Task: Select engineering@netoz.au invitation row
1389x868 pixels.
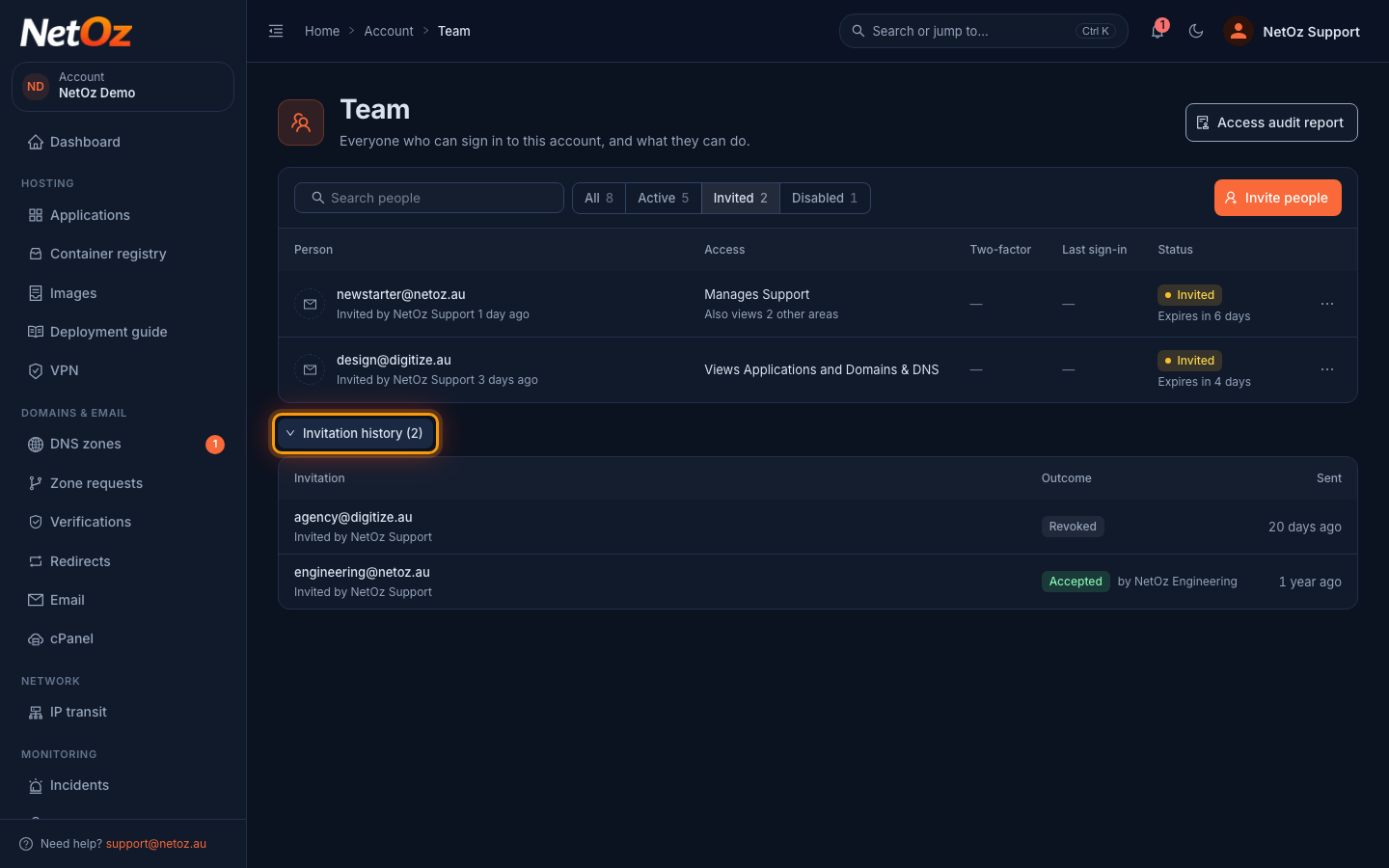Action: coord(818,582)
